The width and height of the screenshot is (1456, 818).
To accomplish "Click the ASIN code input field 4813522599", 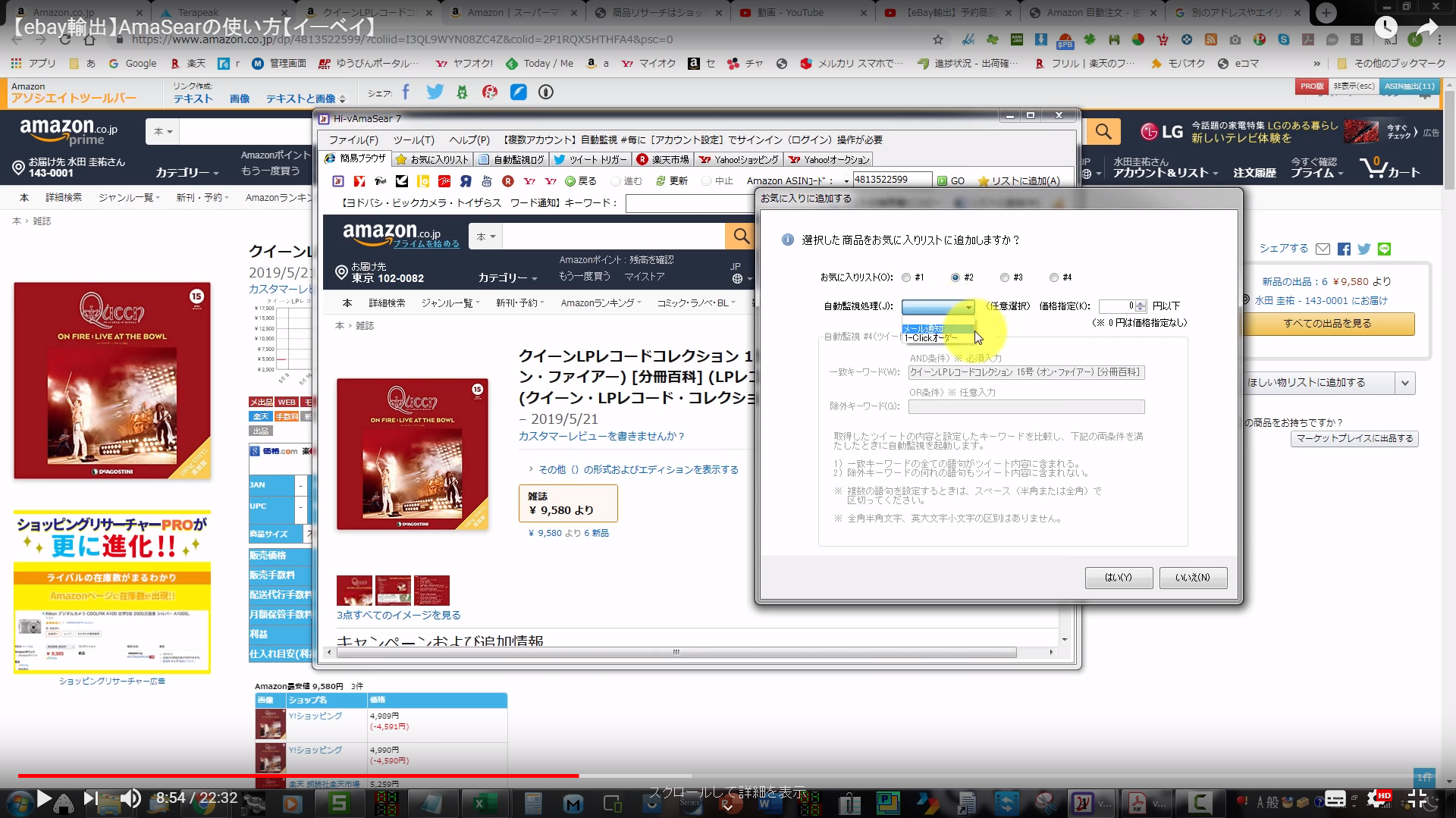I will [893, 180].
